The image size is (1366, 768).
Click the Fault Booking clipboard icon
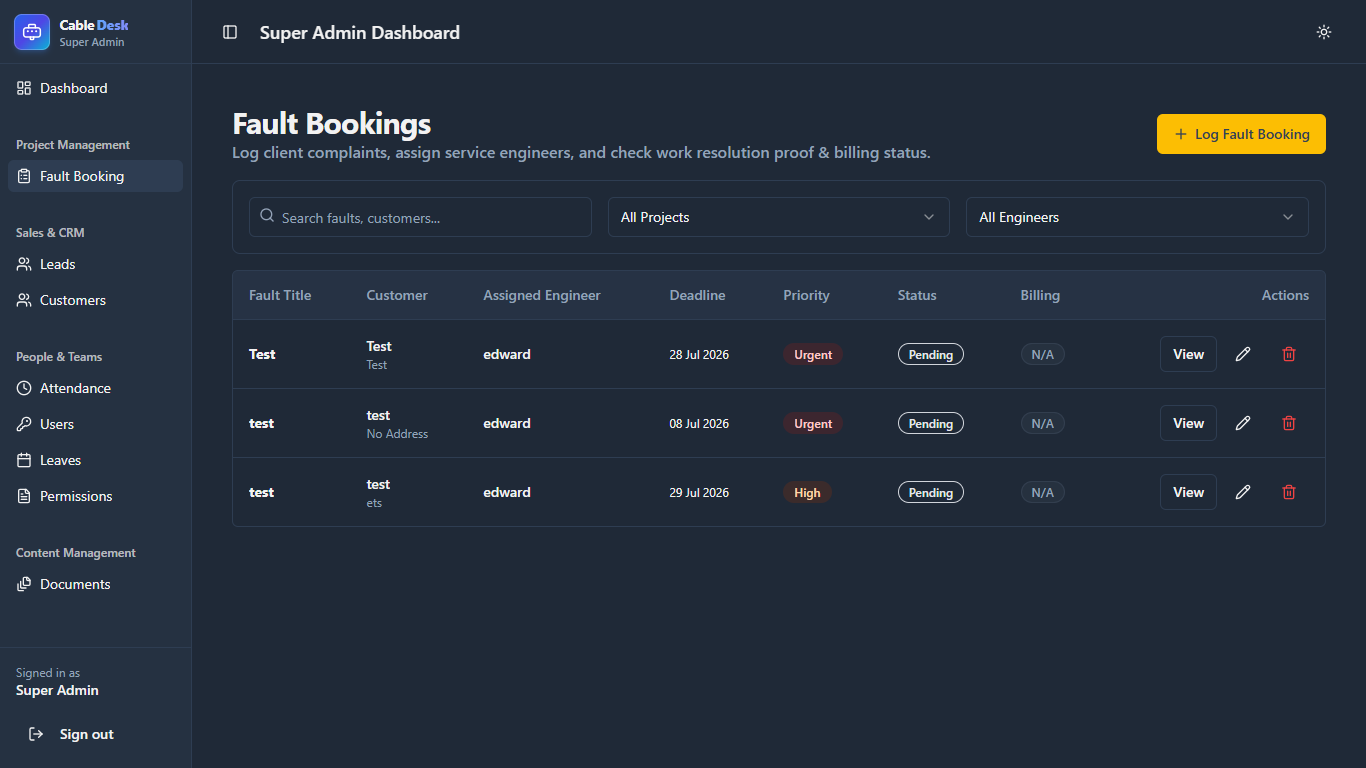pyautogui.click(x=24, y=176)
